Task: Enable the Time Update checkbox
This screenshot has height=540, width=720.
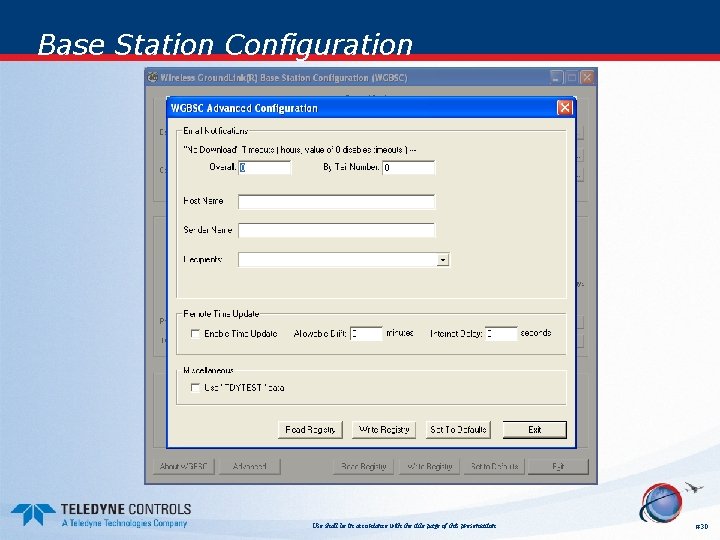Action: [195, 334]
